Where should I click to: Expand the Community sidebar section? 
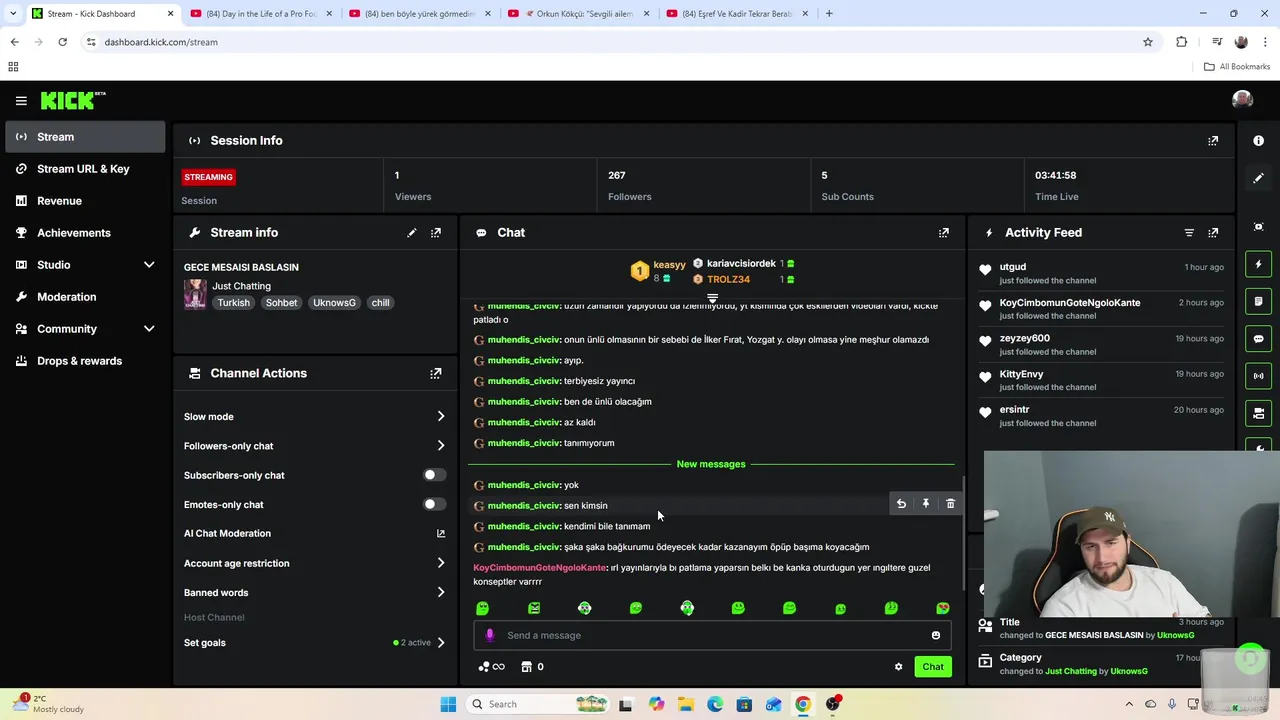(x=149, y=329)
